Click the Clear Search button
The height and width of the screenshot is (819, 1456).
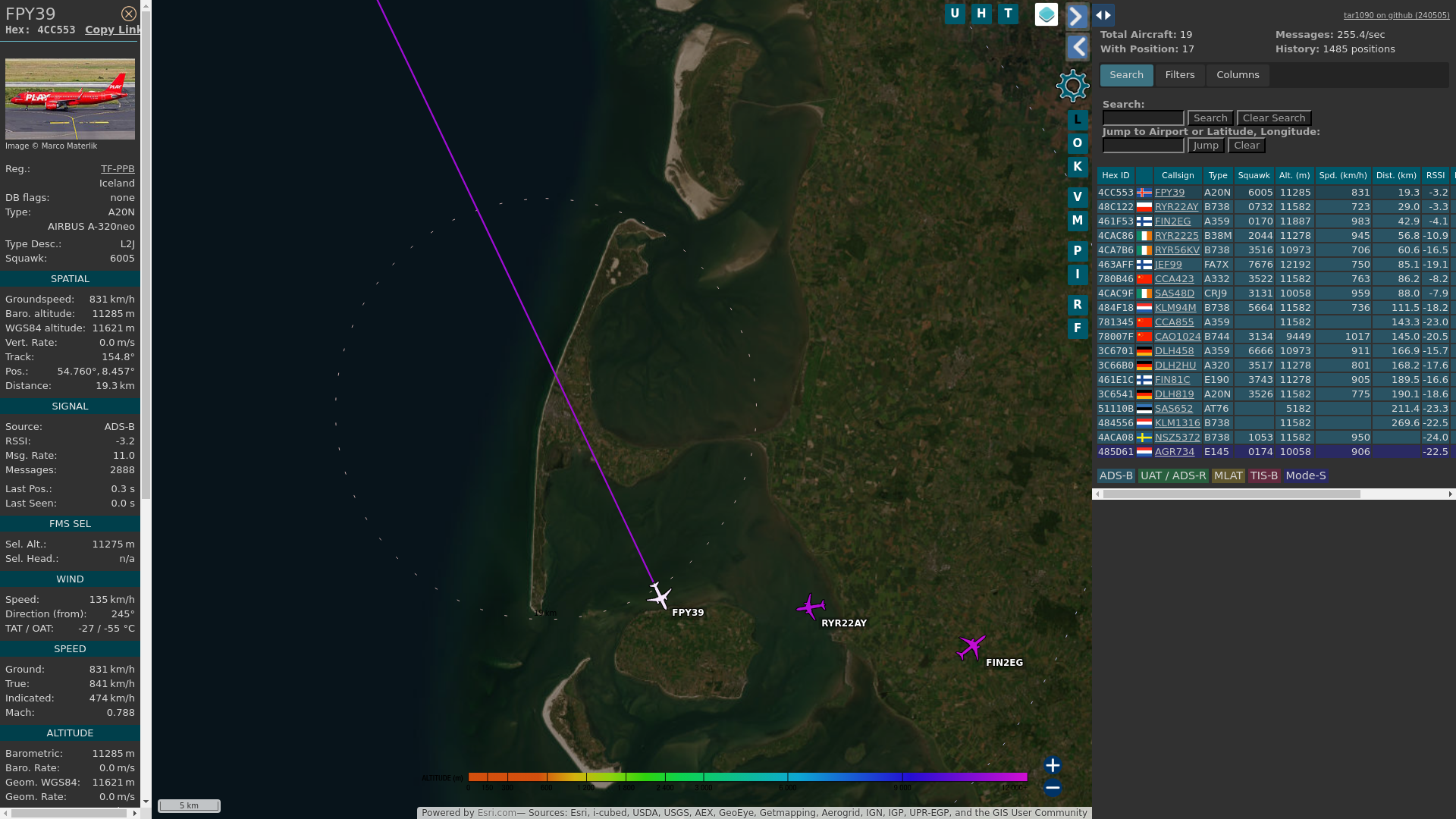click(x=1274, y=118)
